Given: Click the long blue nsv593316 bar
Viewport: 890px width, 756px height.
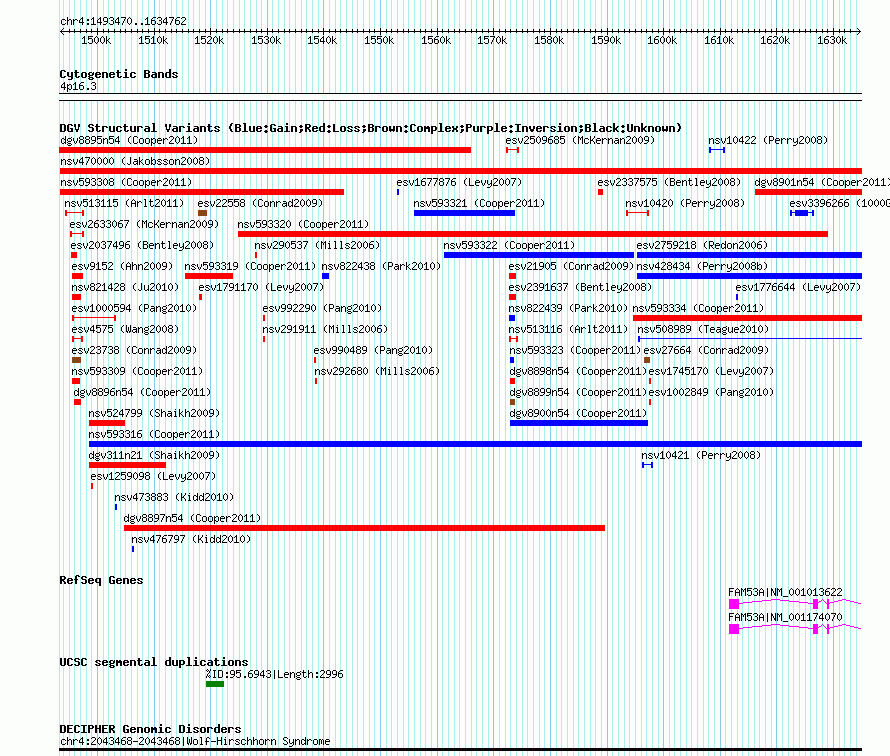Looking at the screenshot, I should pyautogui.click(x=475, y=444).
